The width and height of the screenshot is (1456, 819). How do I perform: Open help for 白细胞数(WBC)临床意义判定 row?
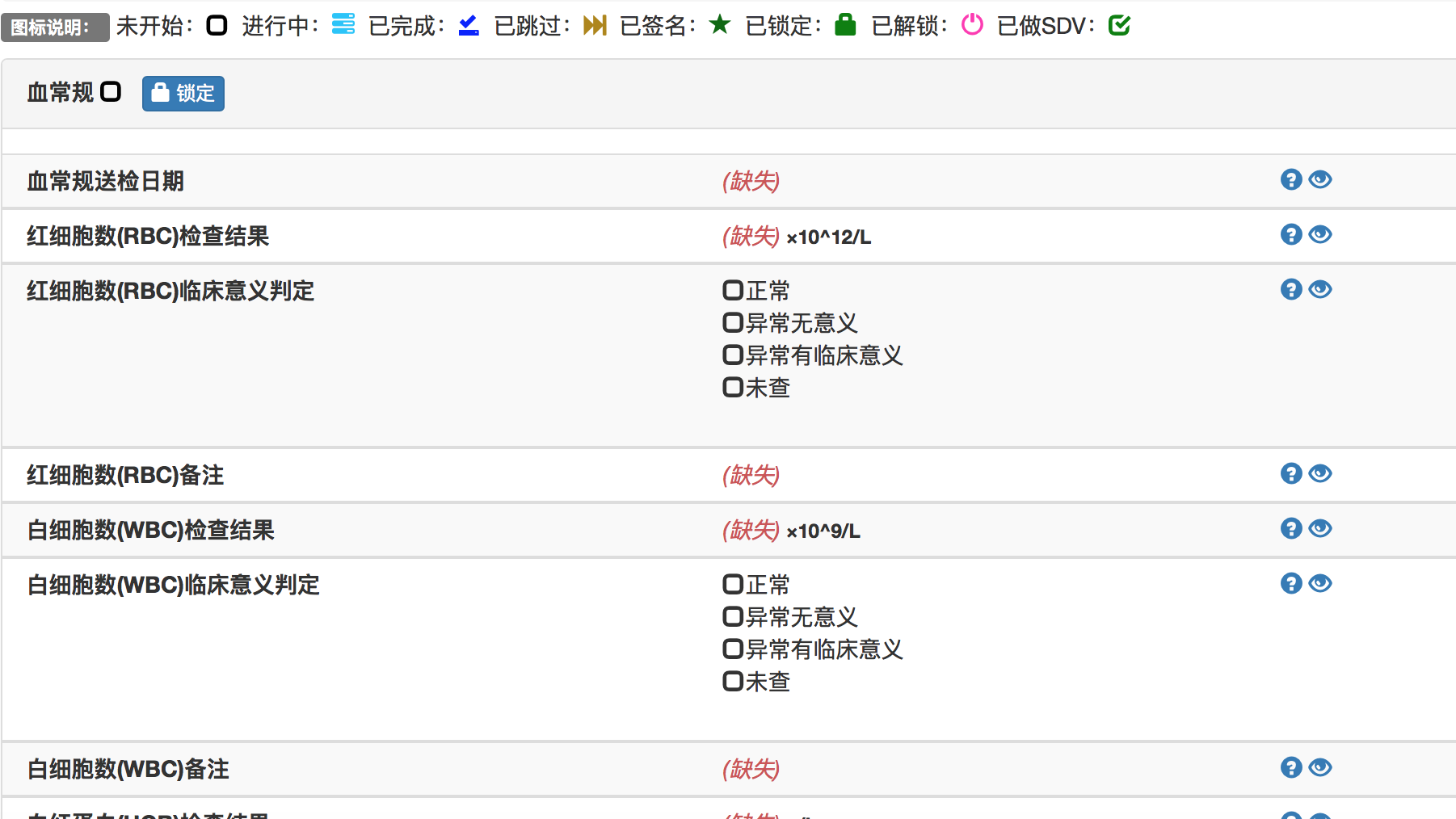(1291, 583)
